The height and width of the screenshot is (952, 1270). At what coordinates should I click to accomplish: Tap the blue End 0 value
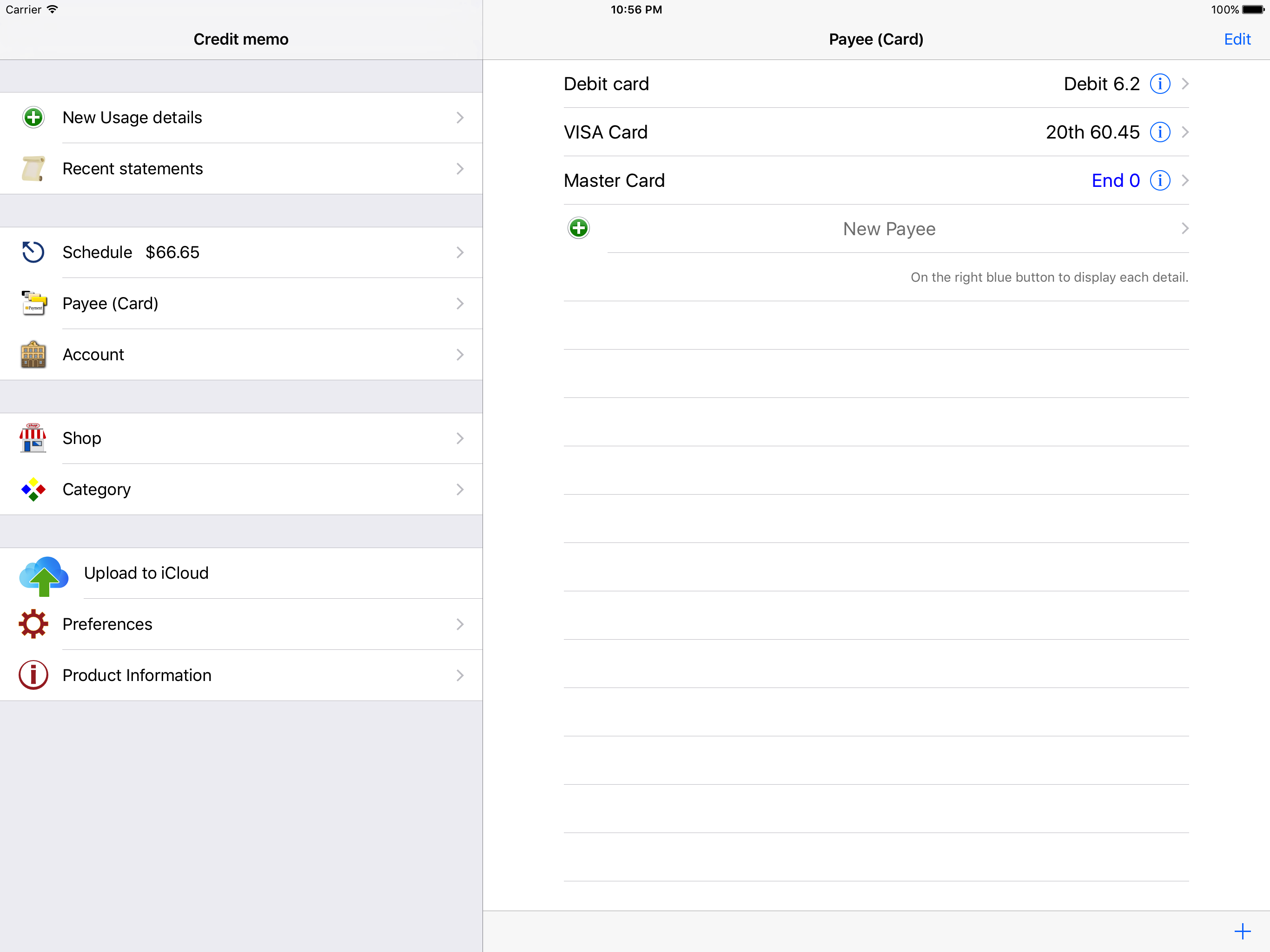tap(1116, 180)
